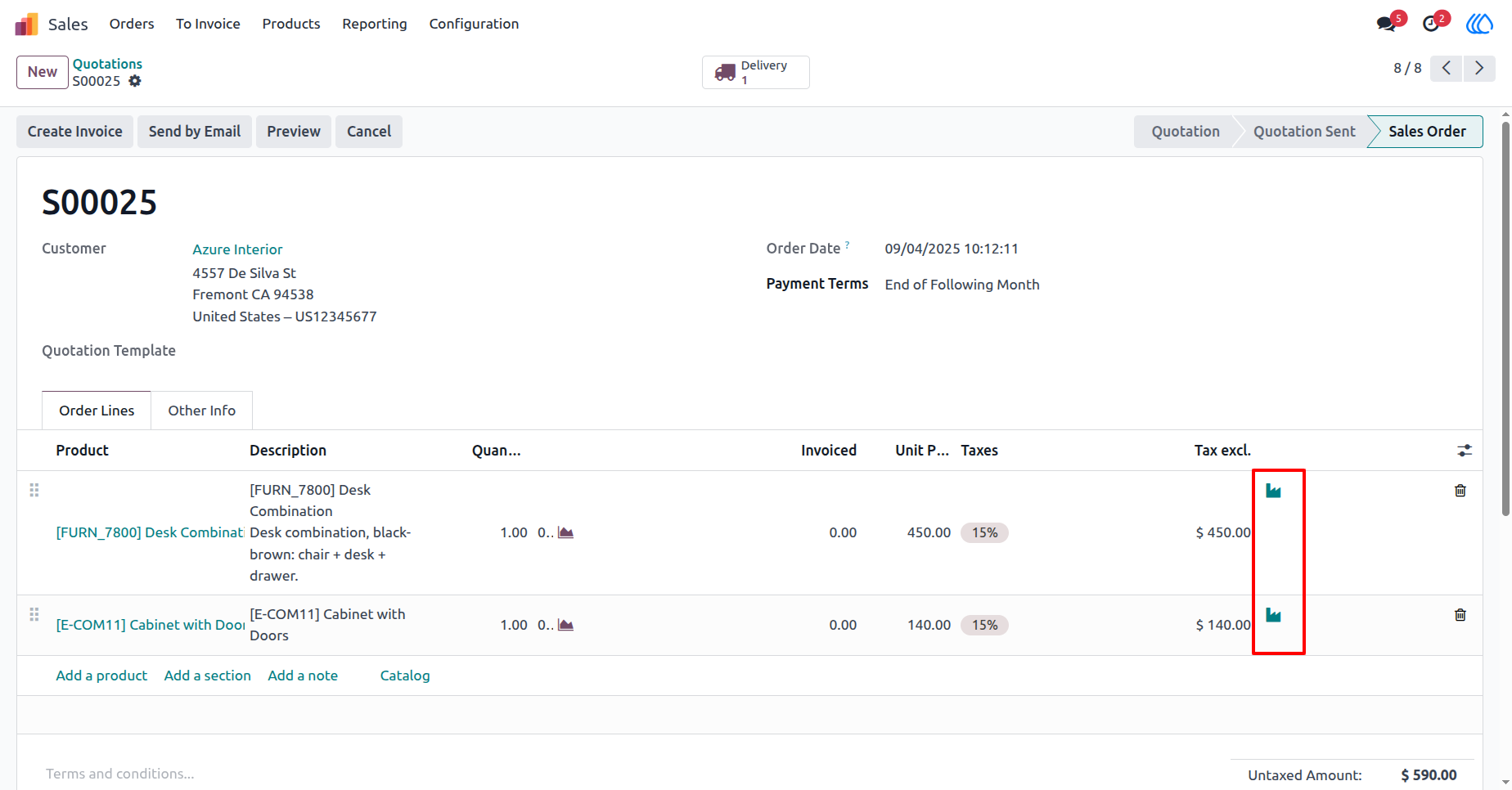Grab drag handle of Desk Combination row

tap(34, 490)
